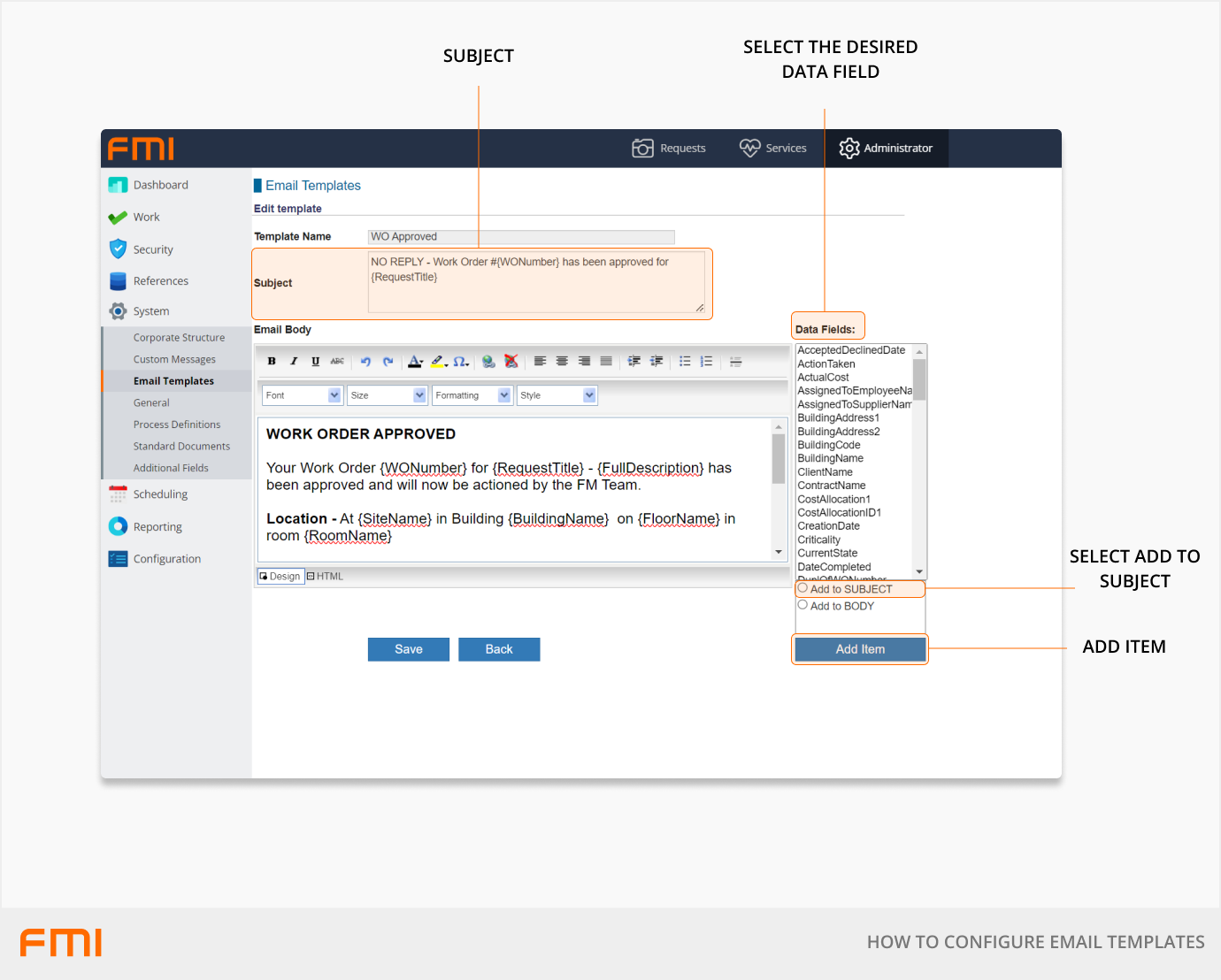Toggle bold formatting in editor toolbar
Image resolution: width=1221 pixels, height=980 pixels.
coord(272,361)
